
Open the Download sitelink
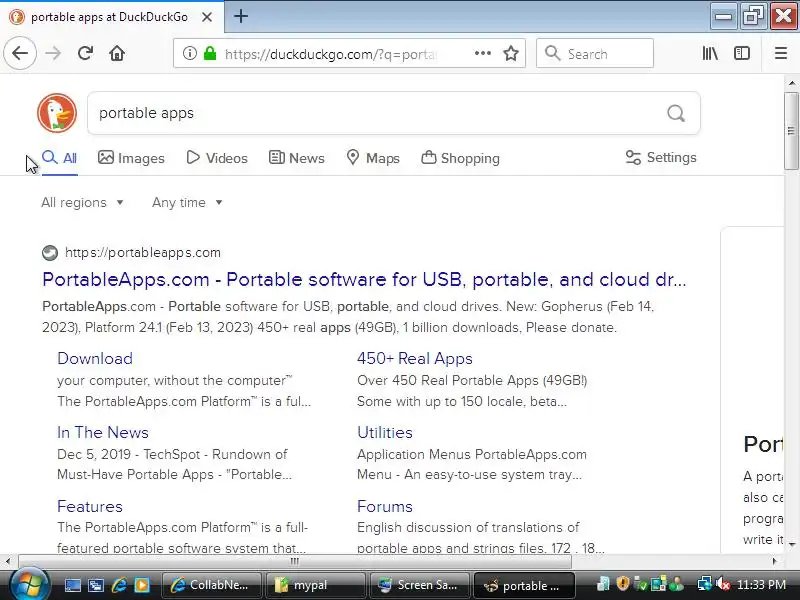pos(95,358)
